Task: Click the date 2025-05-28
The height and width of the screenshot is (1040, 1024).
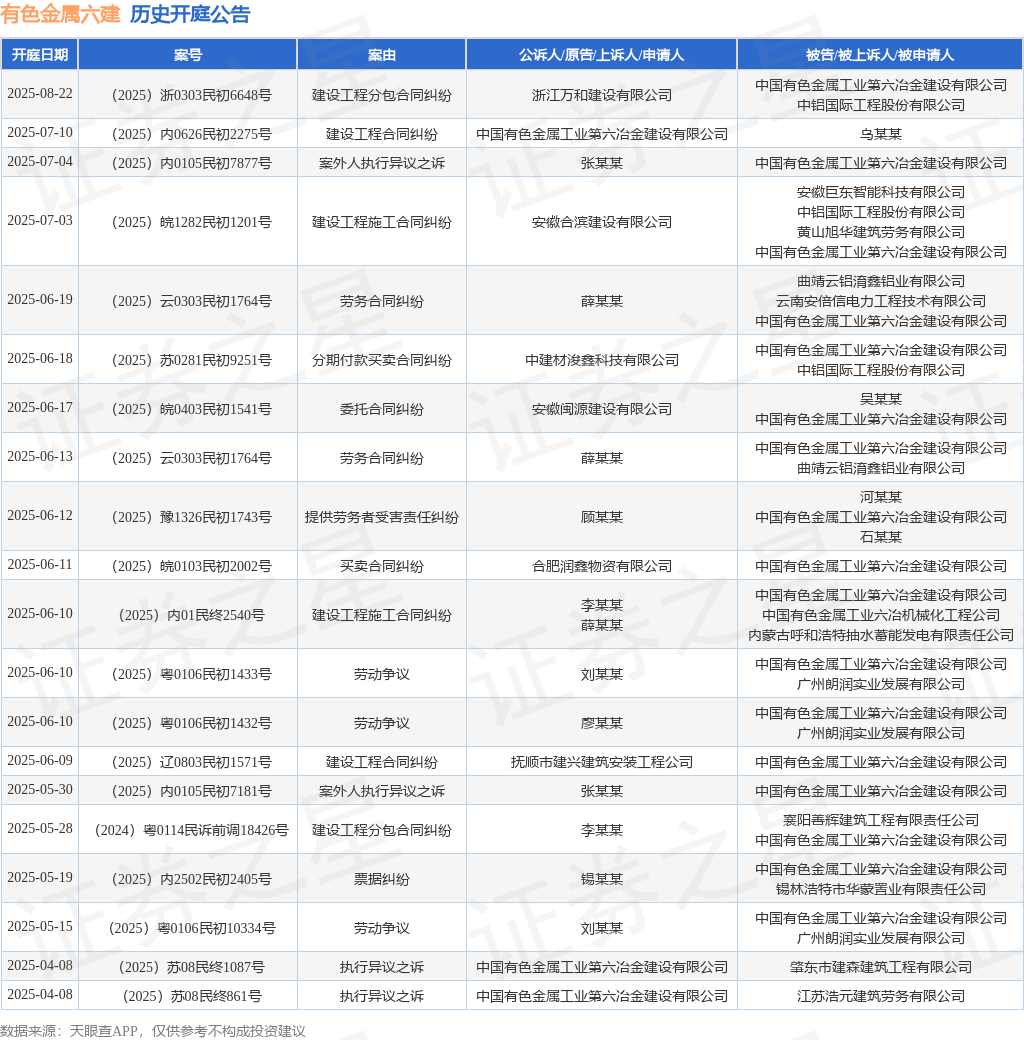Action: [x=40, y=829]
